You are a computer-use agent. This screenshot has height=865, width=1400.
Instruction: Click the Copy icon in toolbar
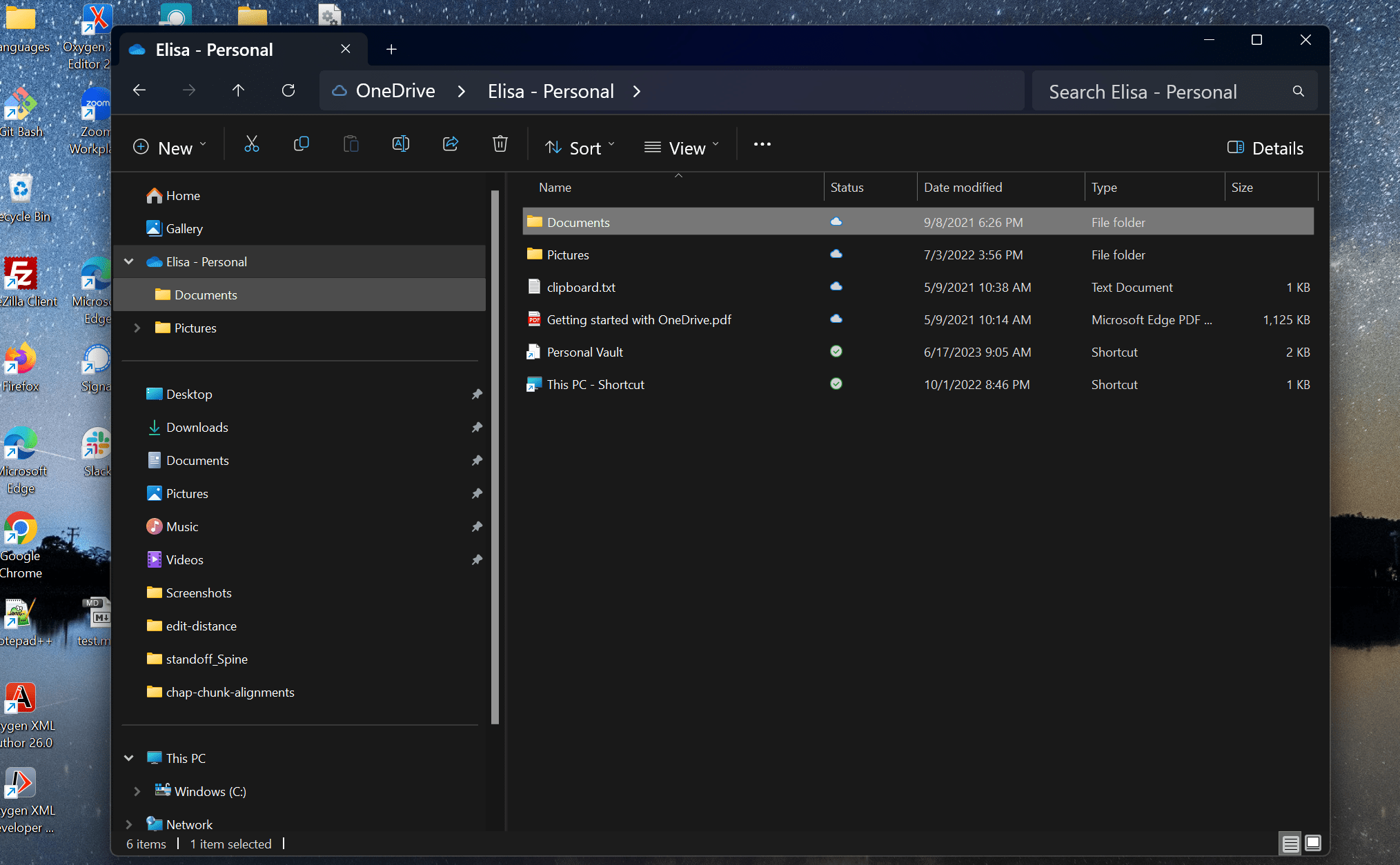[x=302, y=144]
